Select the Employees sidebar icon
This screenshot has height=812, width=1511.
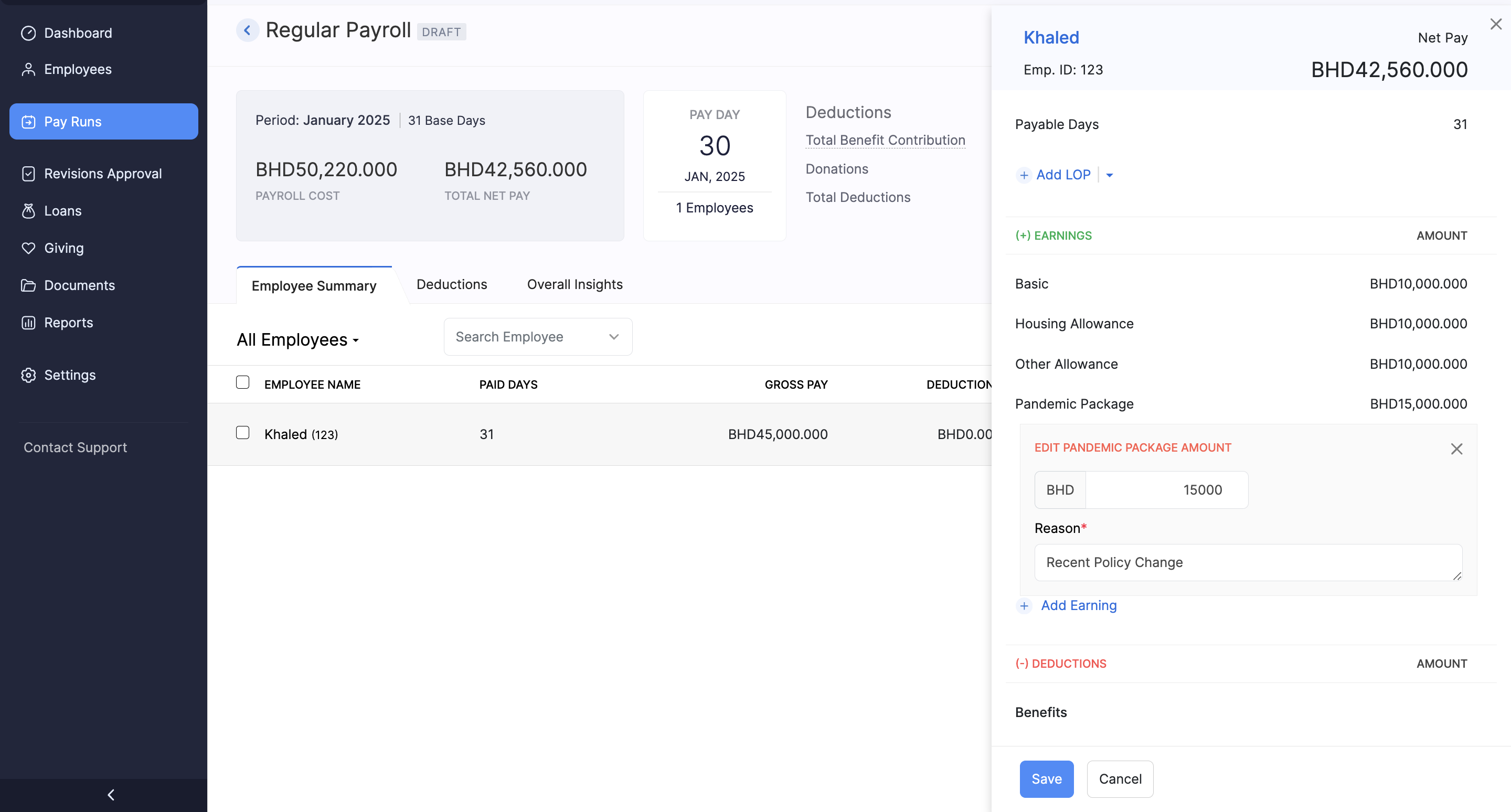(x=29, y=69)
